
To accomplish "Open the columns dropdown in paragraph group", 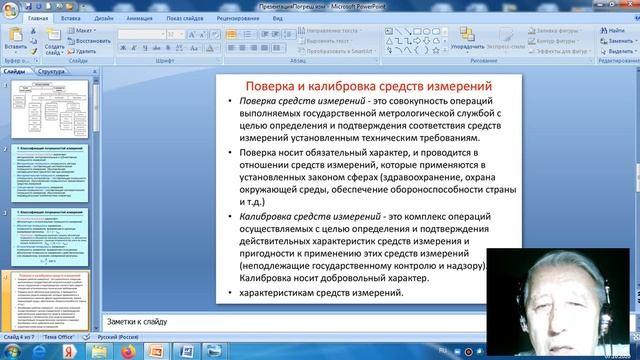I will click(x=278, y=48).
